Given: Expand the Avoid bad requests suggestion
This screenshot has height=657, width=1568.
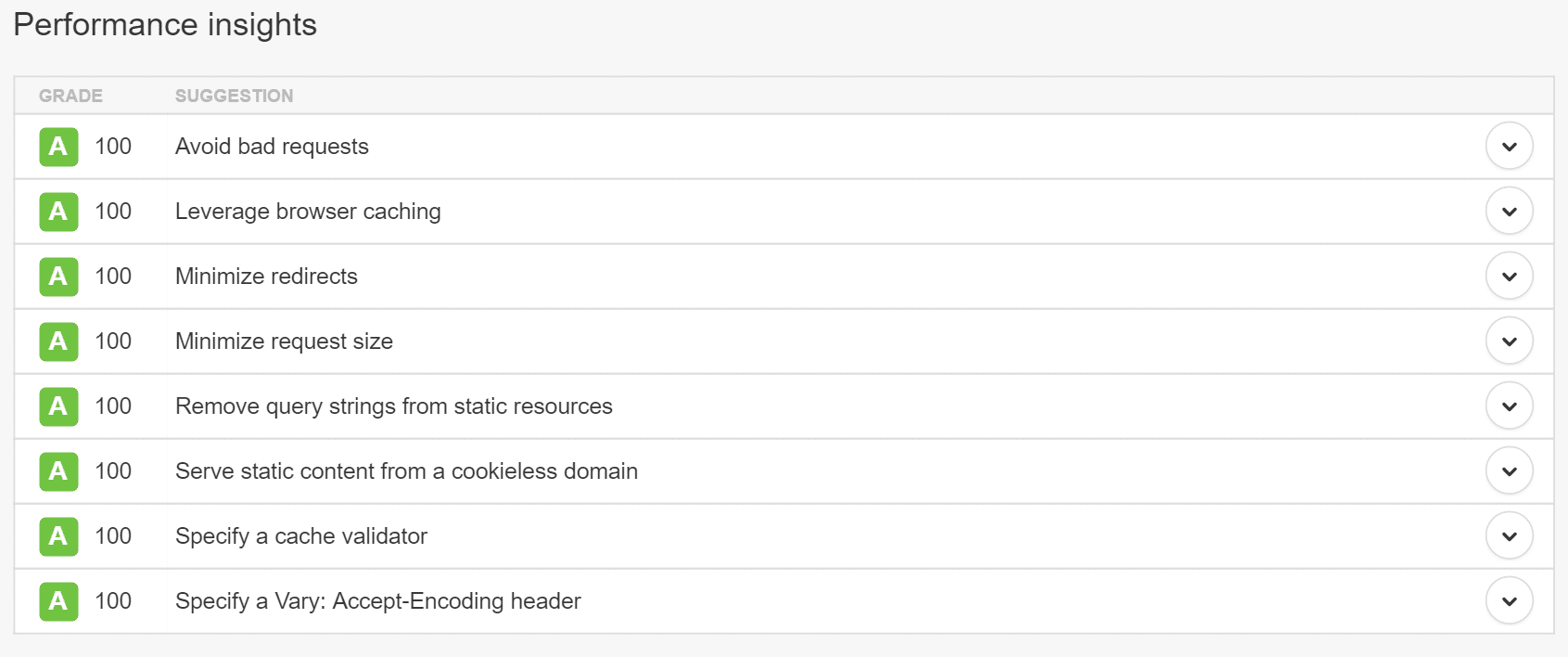Looking at the screenshot, I should (x=1510, y=146).
